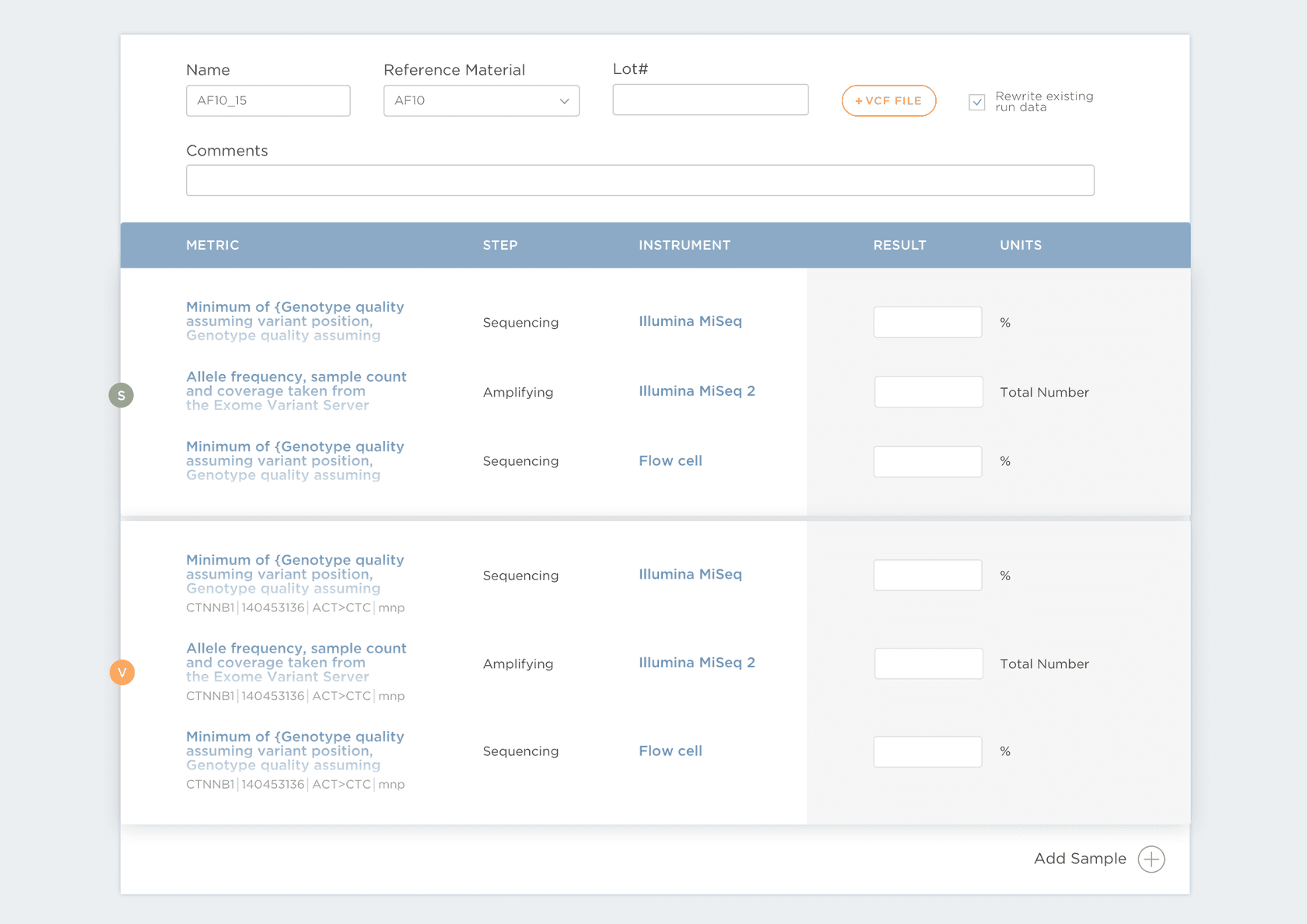Click result field for first sample metric

pos(927,322)
